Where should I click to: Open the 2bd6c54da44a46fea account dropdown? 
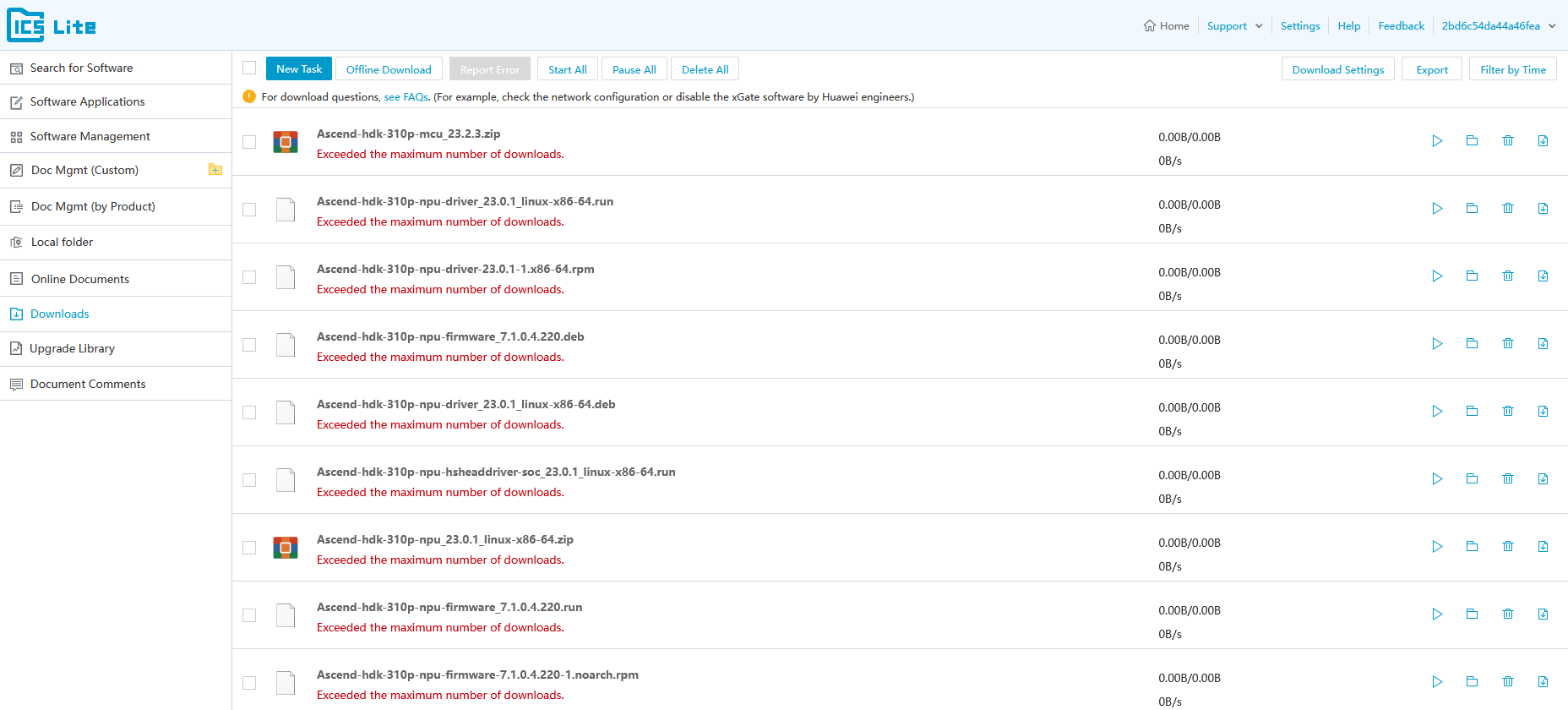click(1499, 26)
